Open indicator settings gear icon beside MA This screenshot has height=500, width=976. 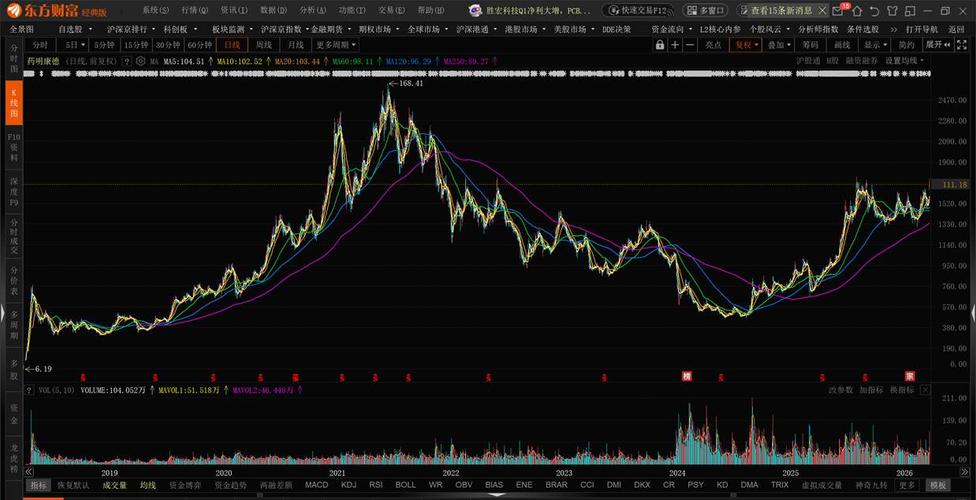140,61
